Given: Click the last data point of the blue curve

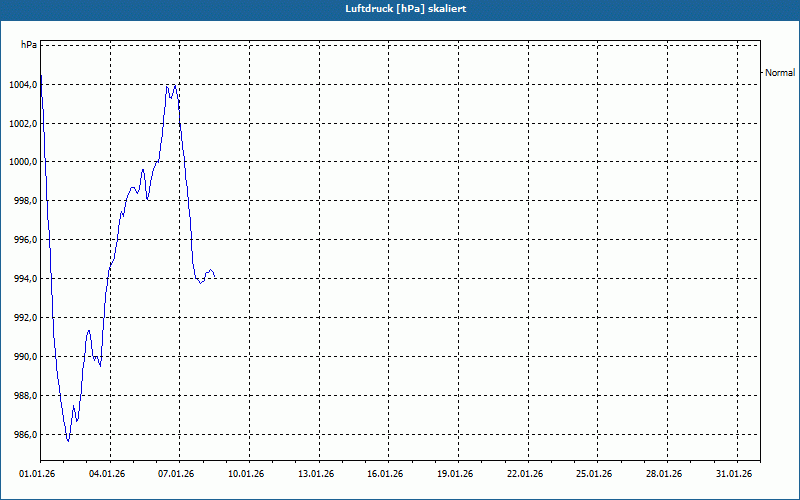Looking at the screenshot, I should point(215,277).
